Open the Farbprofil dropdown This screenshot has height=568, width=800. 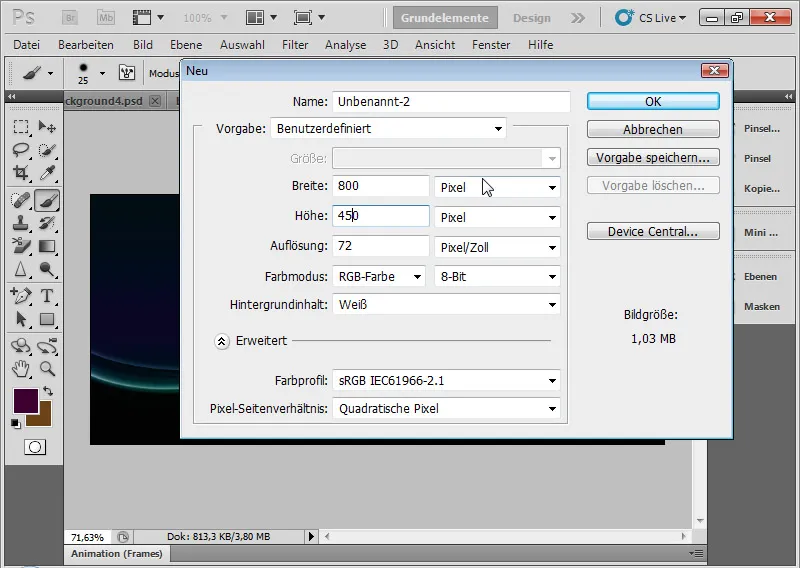click(x=446, y=381)
